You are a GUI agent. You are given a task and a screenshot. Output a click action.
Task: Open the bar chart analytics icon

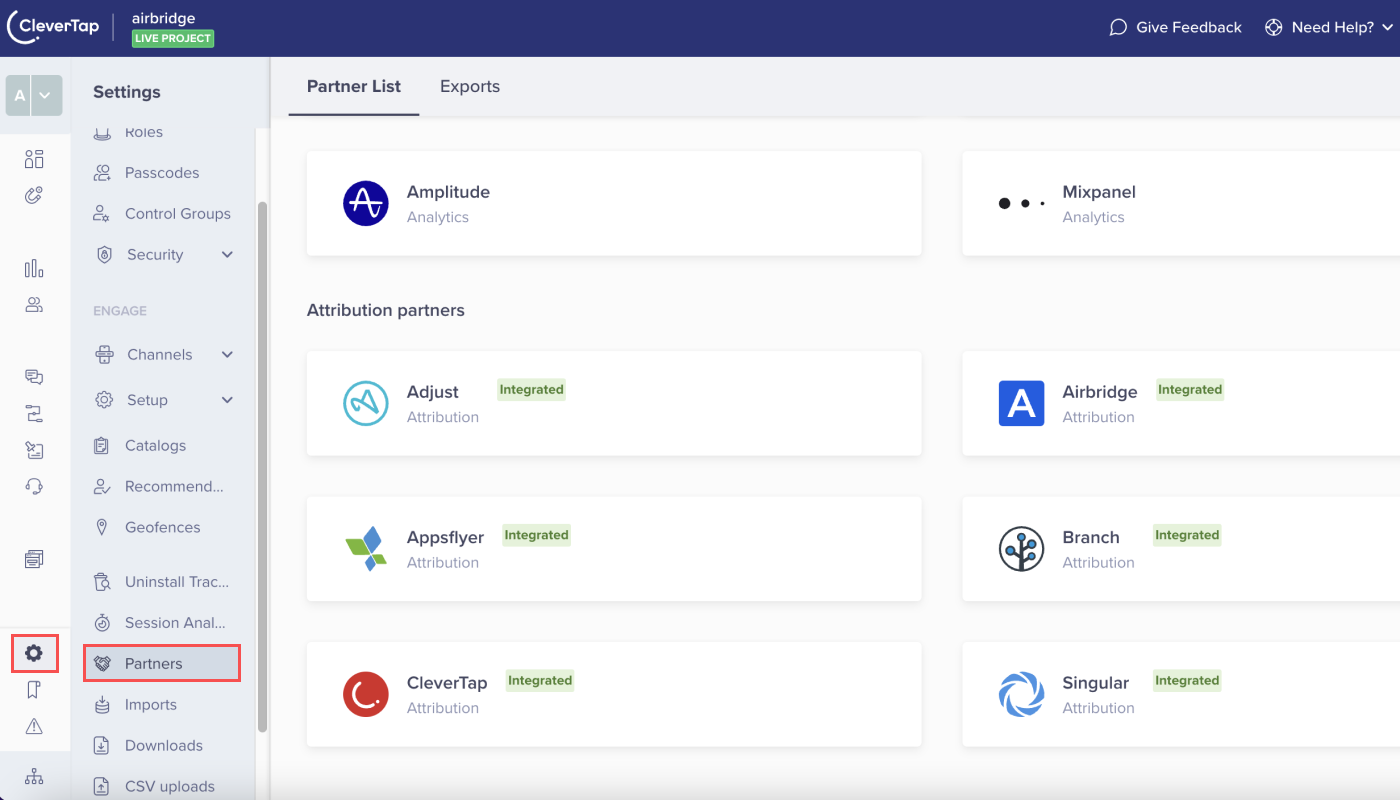click(34, 268)
